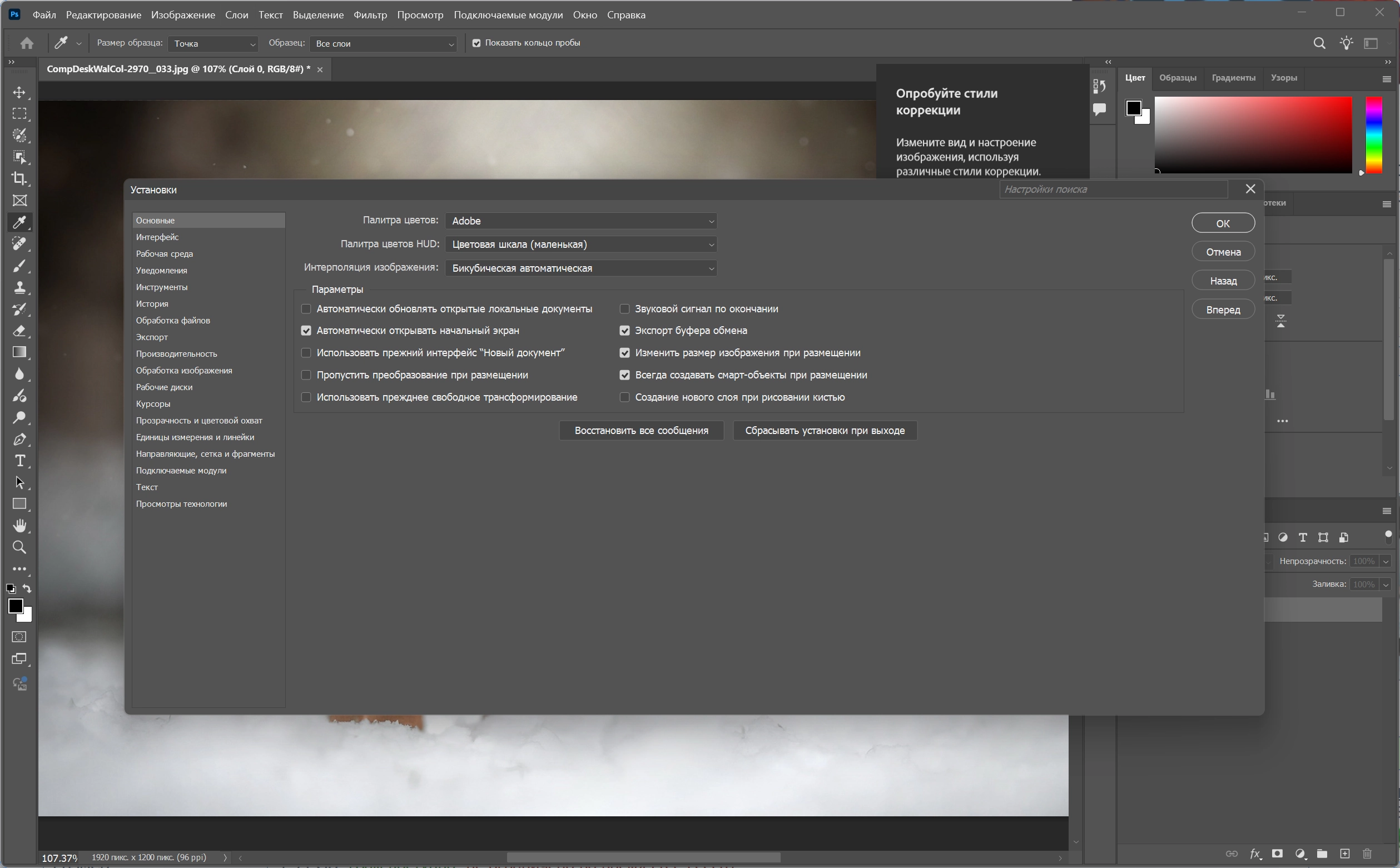Select the Eyedropper tool in toolbar
Image resolution: width=1400 pixels, height=868 pixels.
pyautogui.click(x=19, y=222)
